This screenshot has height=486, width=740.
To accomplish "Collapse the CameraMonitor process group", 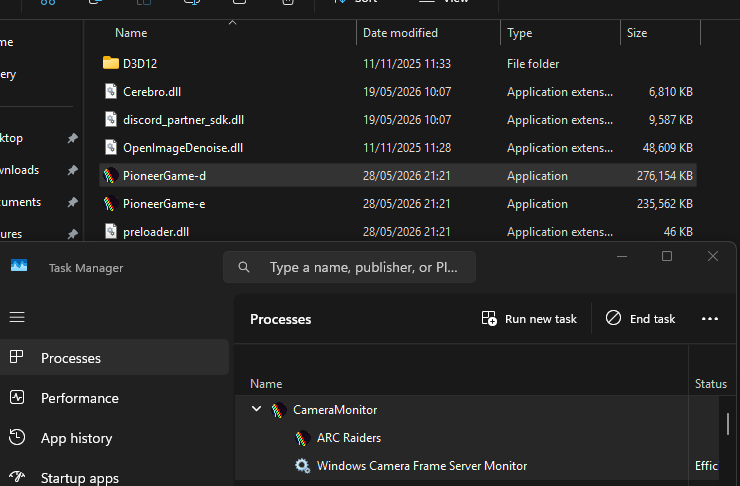I will (x=256, y=409).
